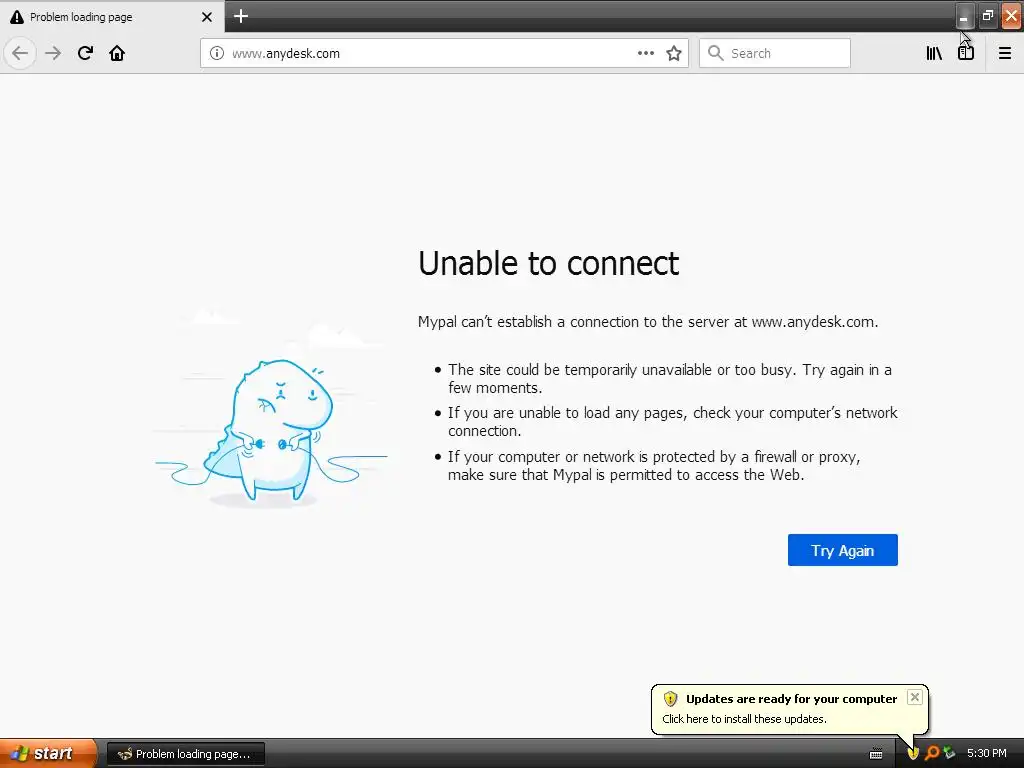Click the 5:30 PM clock

[x=987, y=753]
